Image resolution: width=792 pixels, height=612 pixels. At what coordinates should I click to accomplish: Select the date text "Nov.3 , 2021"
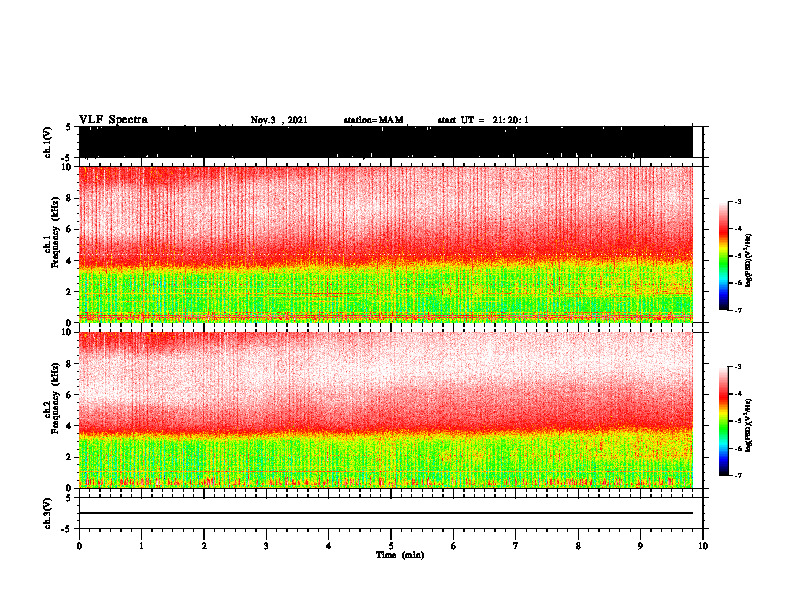click(x=279, y=120)
